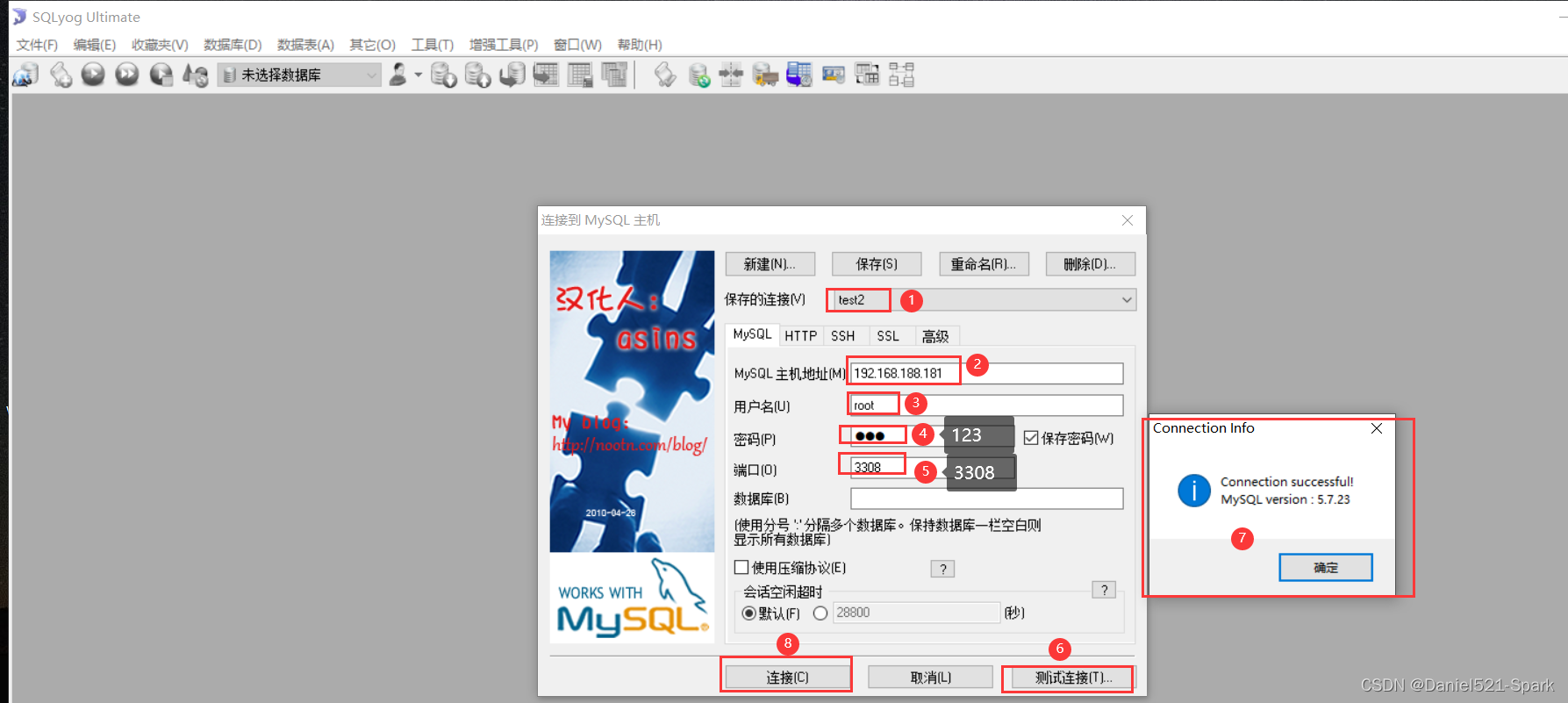Switch to the 高级 tab
Viewport: 1568px width, 703px height.
[935, 336]
